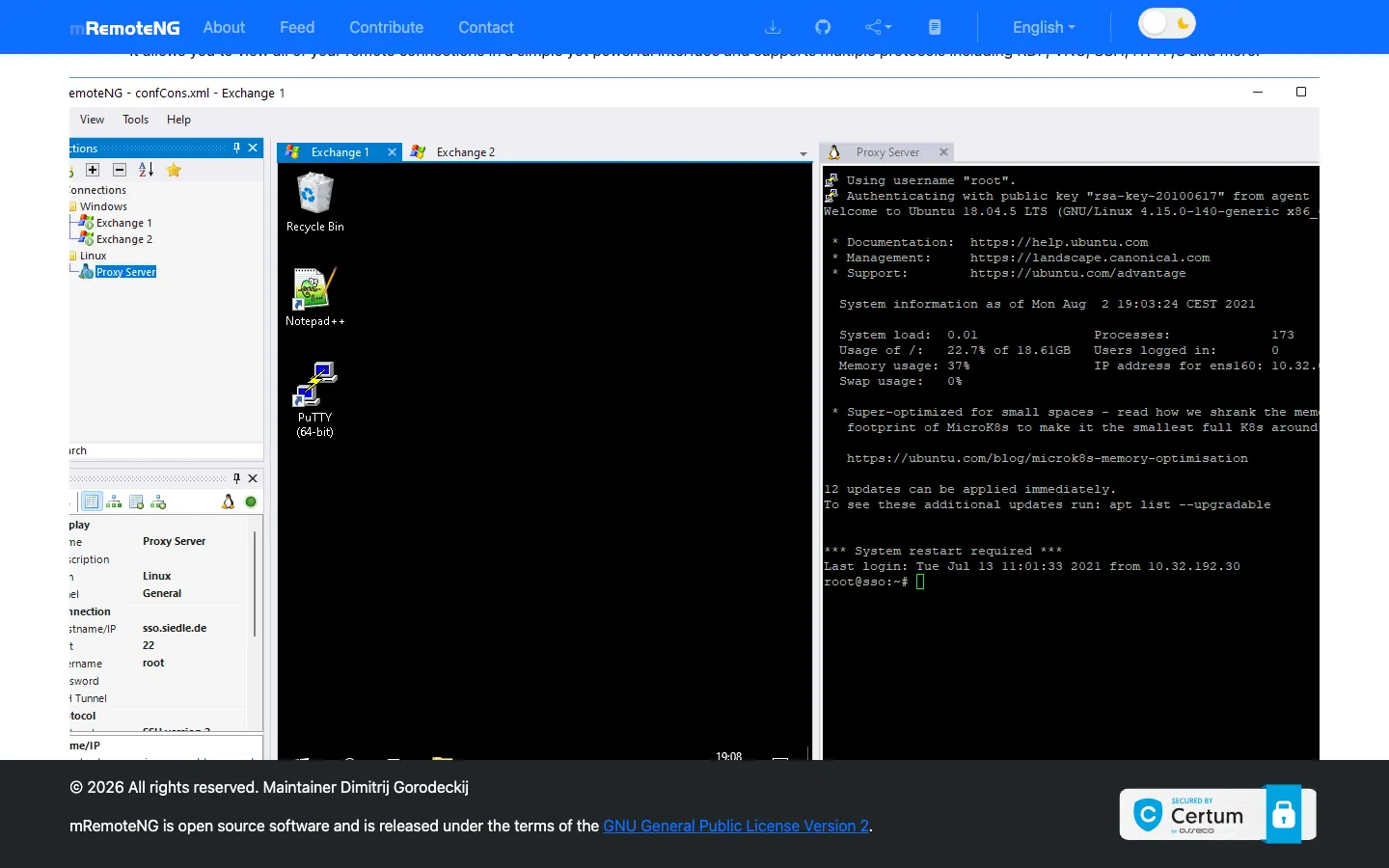The width and height of the screenshot is (1389, 868).
Task: Click the PuTTY (64-bit) desktop icon
Action: tap(314, 399)
